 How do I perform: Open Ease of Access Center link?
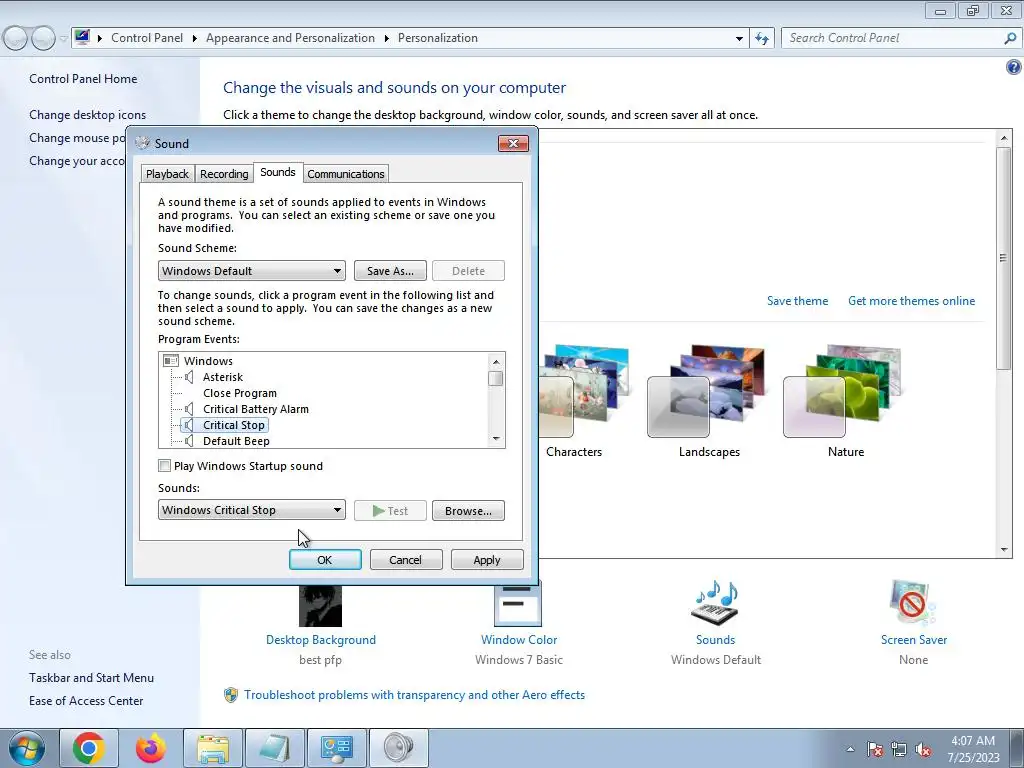86,701
